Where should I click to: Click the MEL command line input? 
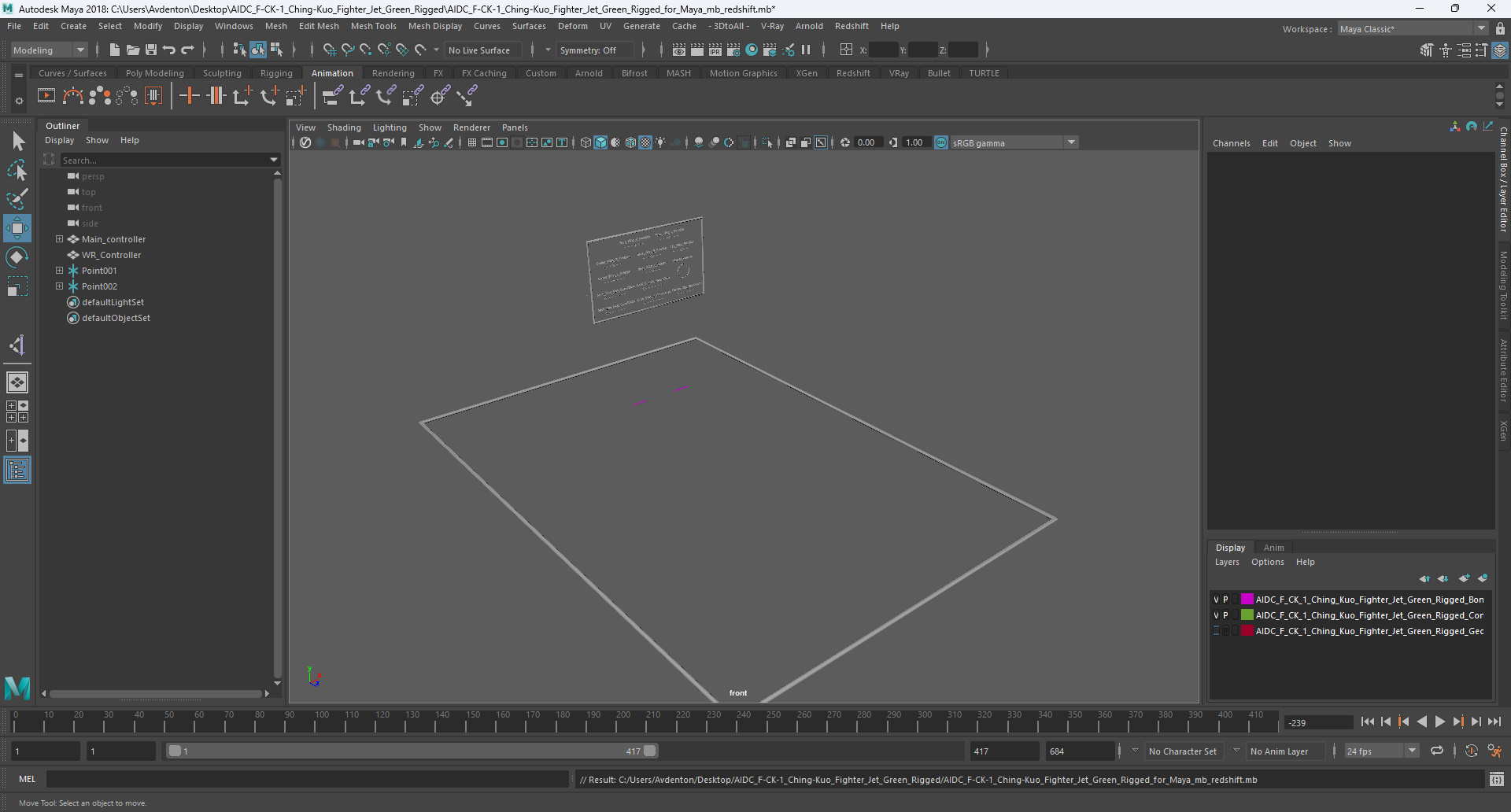point(307,779)
